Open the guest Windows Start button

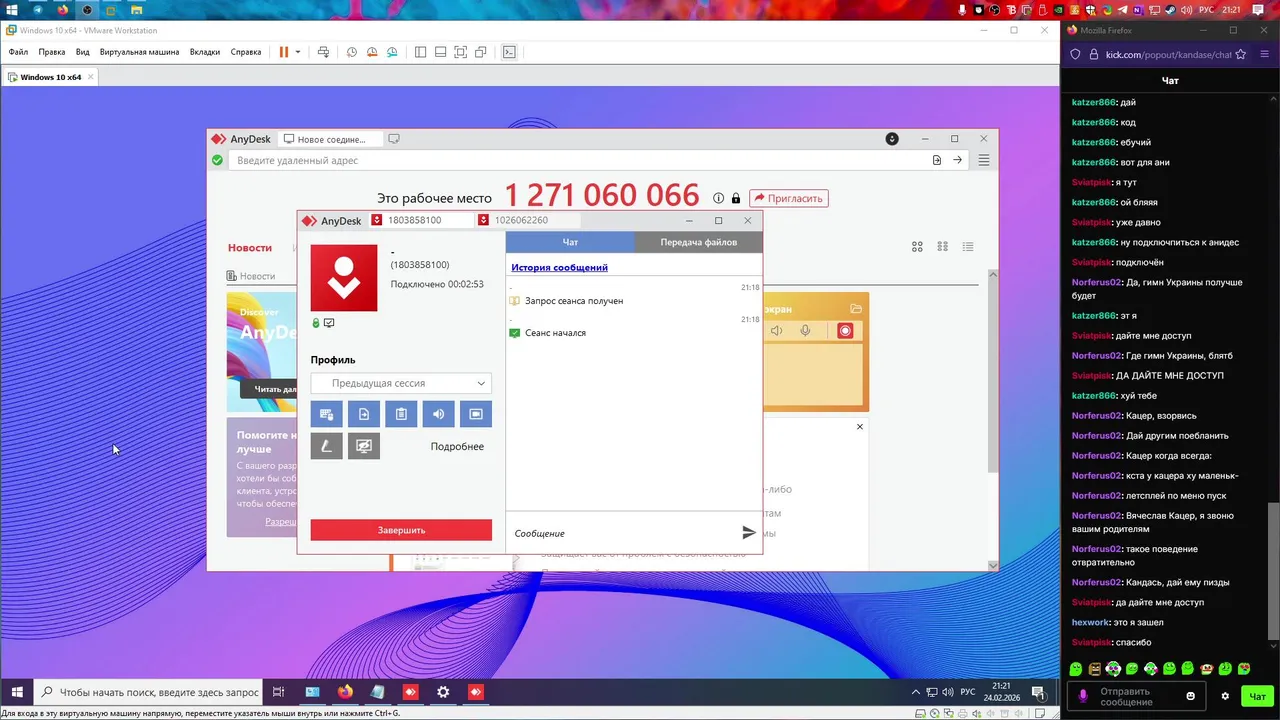tap(17, 692)
